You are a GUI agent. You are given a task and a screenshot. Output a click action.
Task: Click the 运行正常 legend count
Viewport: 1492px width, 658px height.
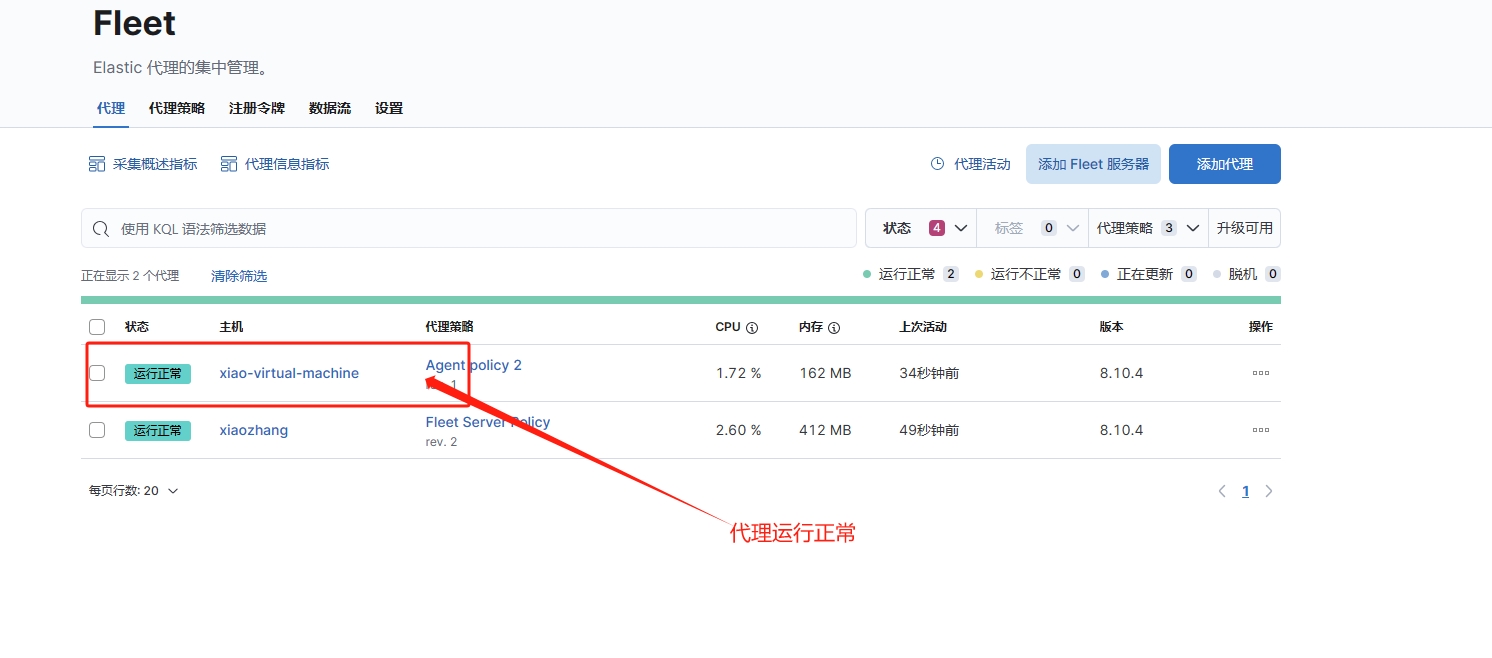click(951, 274)
